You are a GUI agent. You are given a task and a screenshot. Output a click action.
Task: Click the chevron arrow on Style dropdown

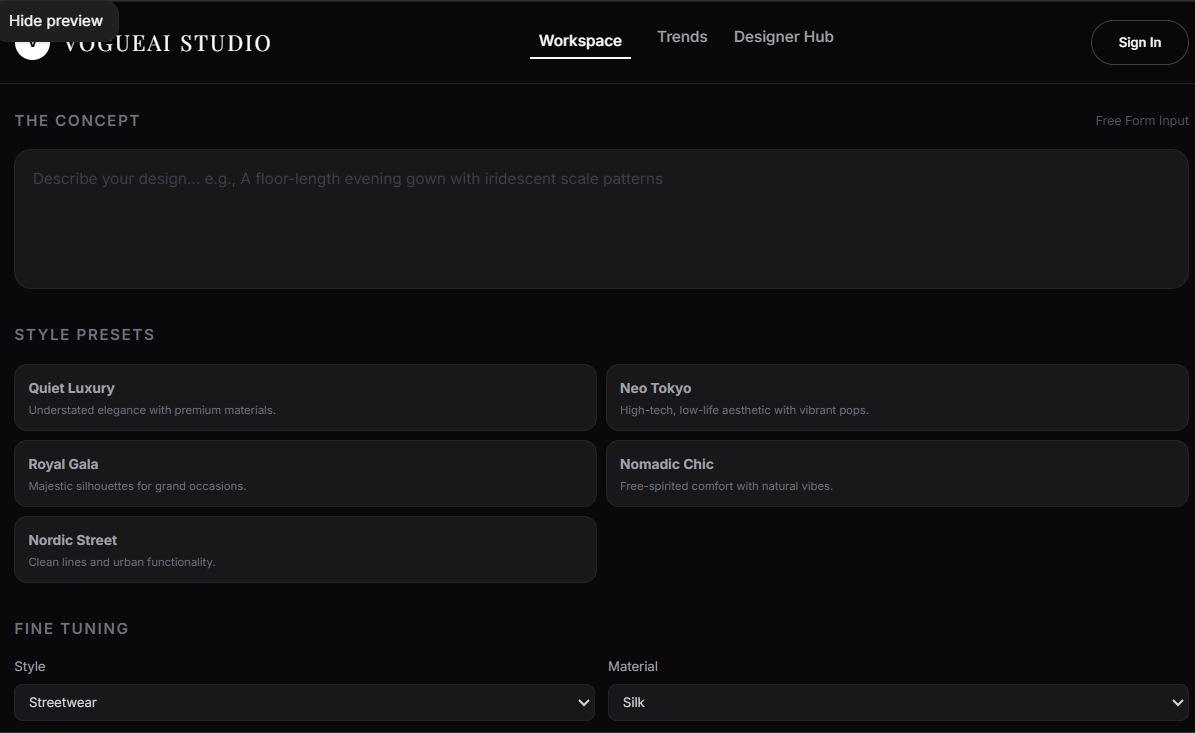tap(584, 703)
